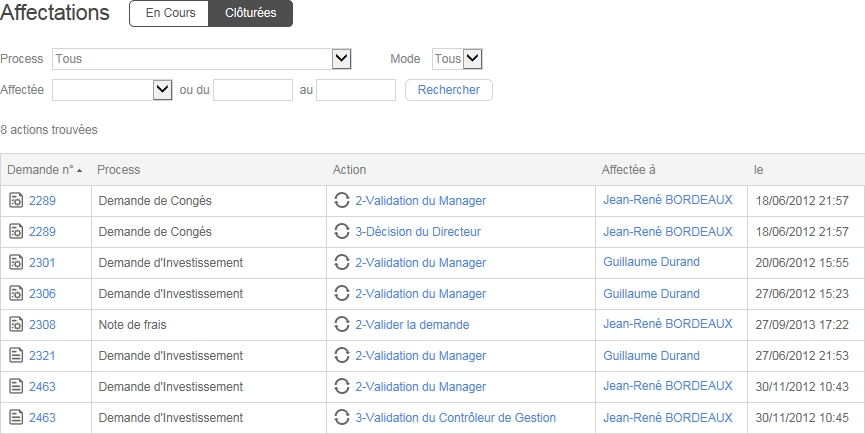Click the 'ou du' start date field
Image resolution: width=865 pixels, height=434 pixels.
(x=253, y=90)
